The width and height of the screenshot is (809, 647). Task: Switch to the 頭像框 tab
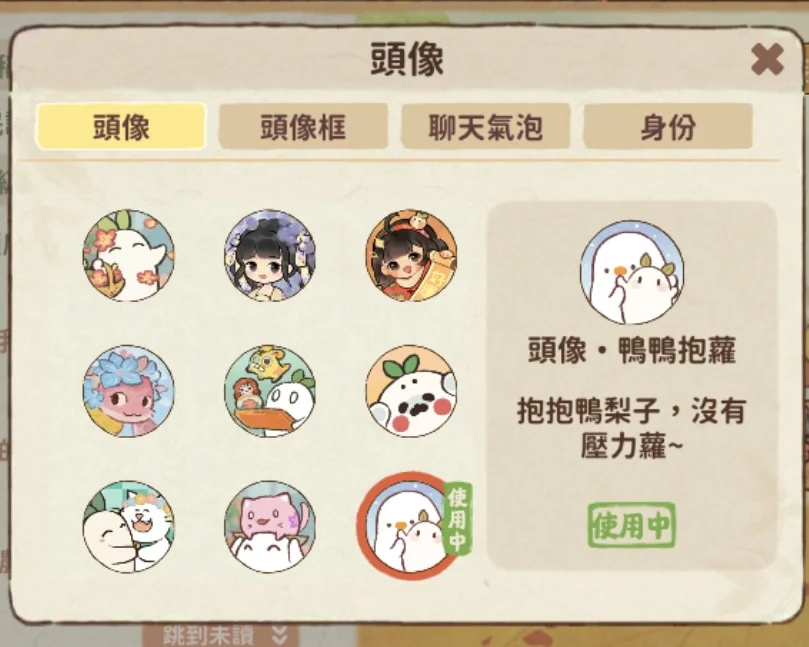[x=303, y=126]
